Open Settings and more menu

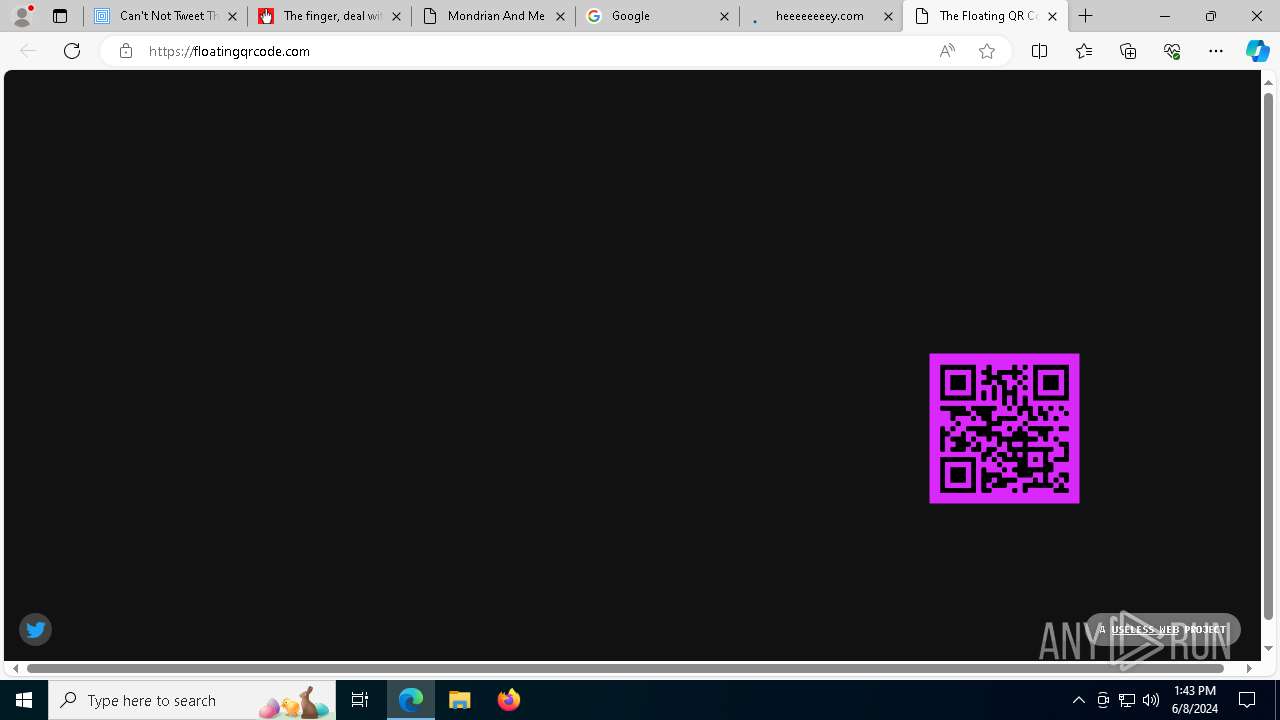tap(1216, 51)
